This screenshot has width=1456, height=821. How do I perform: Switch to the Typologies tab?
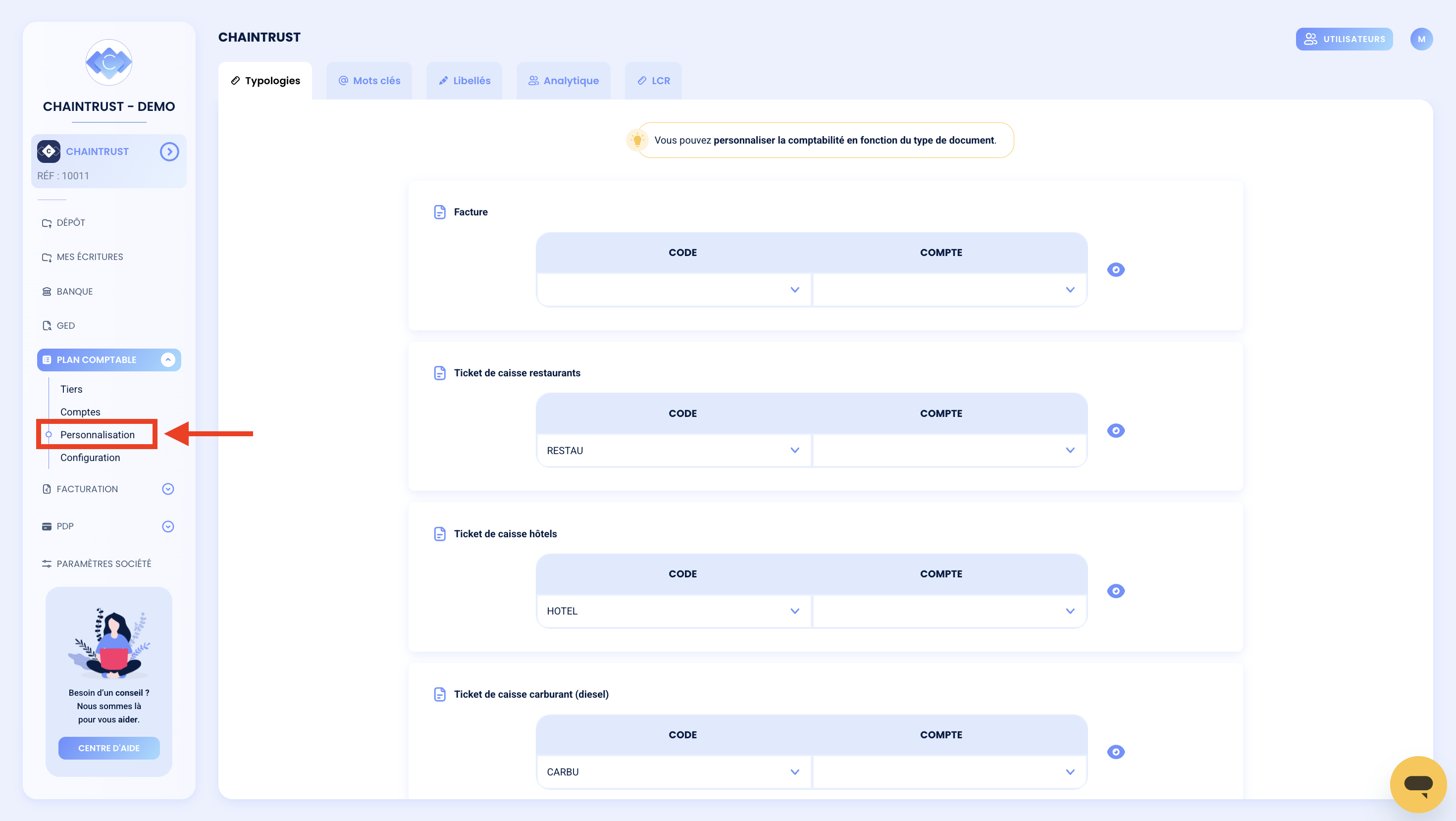265,81
